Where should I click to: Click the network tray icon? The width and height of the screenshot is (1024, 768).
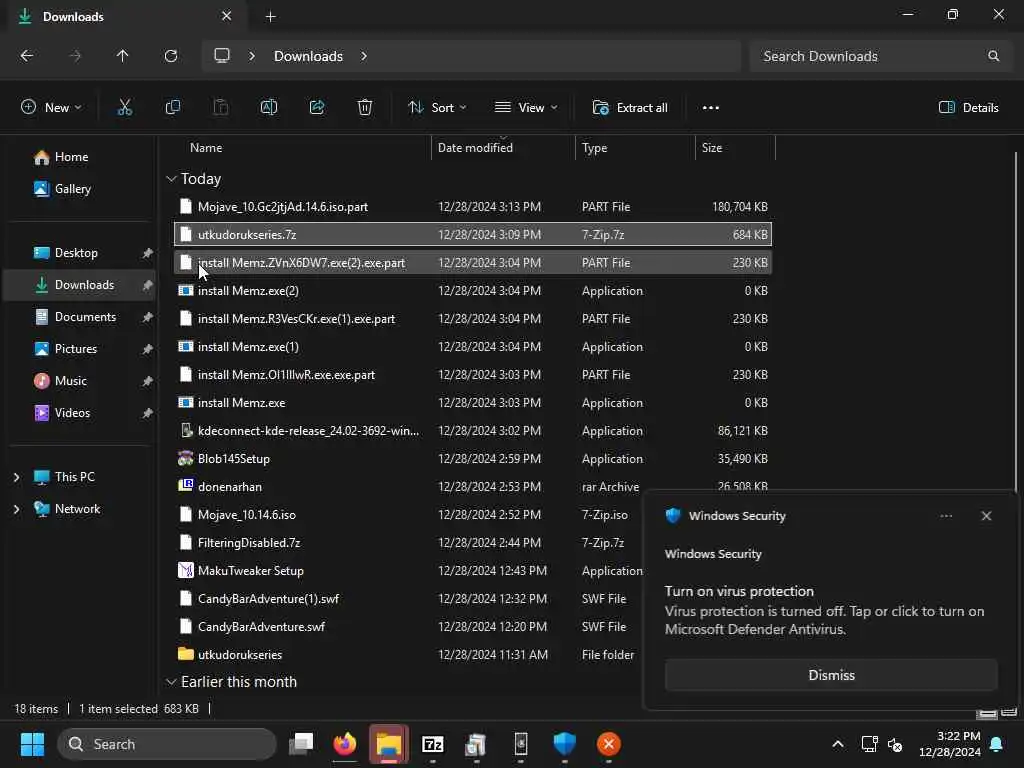(x=869, y=744)
